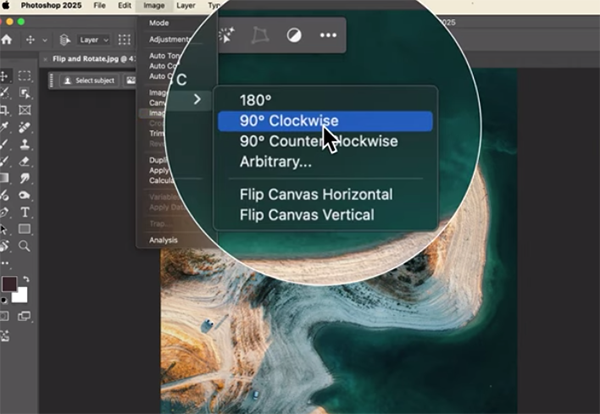Select the Spot Healing bandage tool
Image resolution: width=600 pixels, height=414 pixels.
coord(24,127)
